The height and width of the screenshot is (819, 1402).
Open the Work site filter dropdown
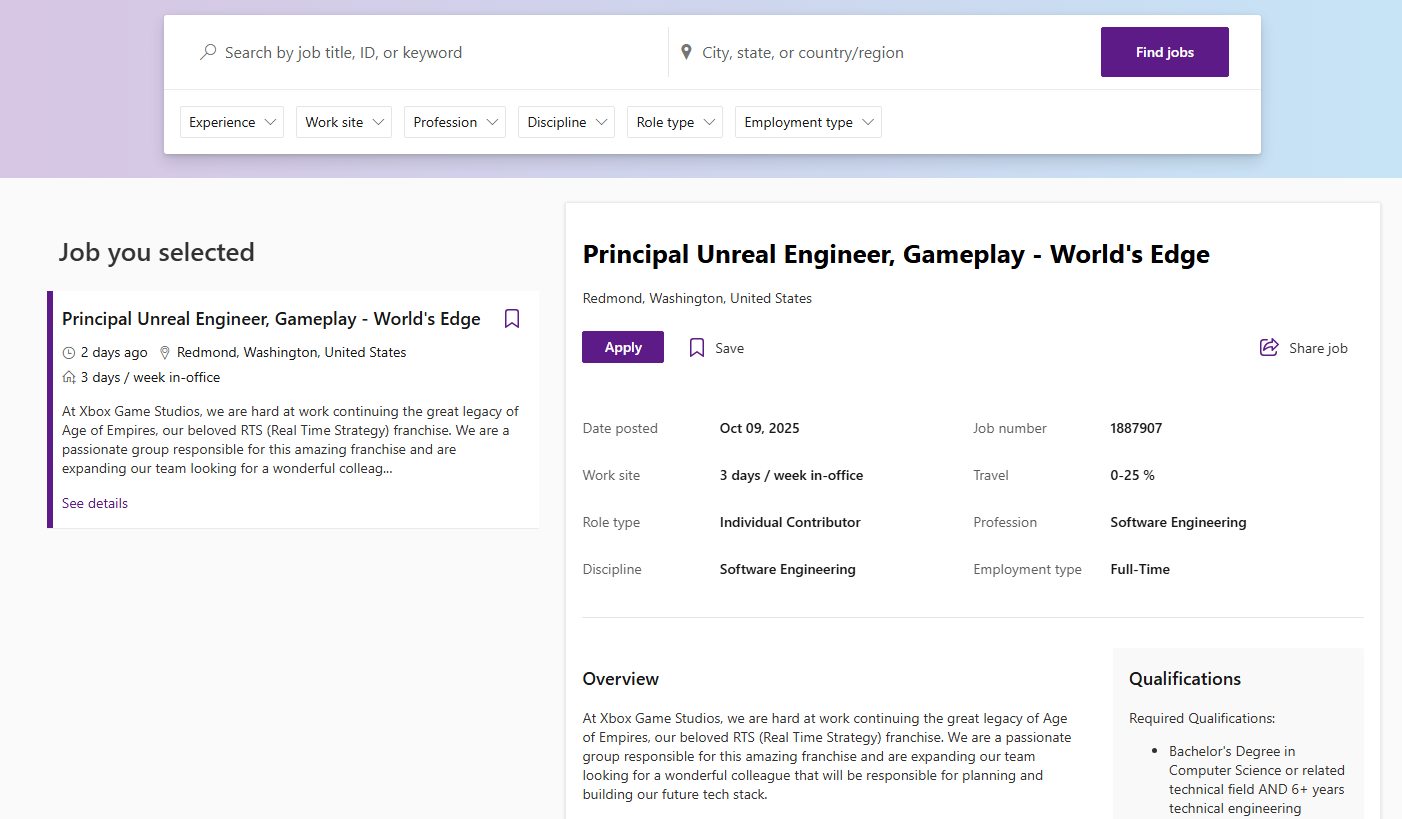[343, 122]
